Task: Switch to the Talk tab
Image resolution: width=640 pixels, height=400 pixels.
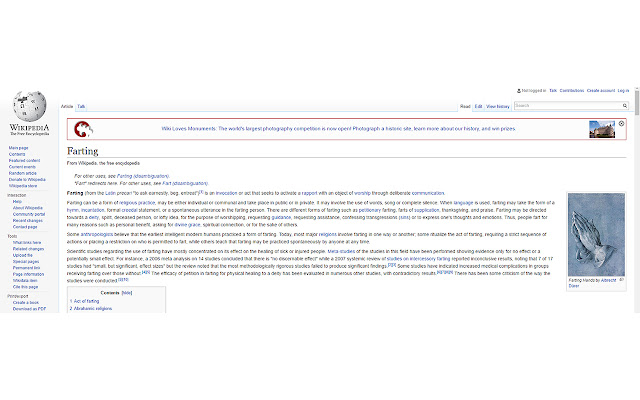Action: click(82, 105)
